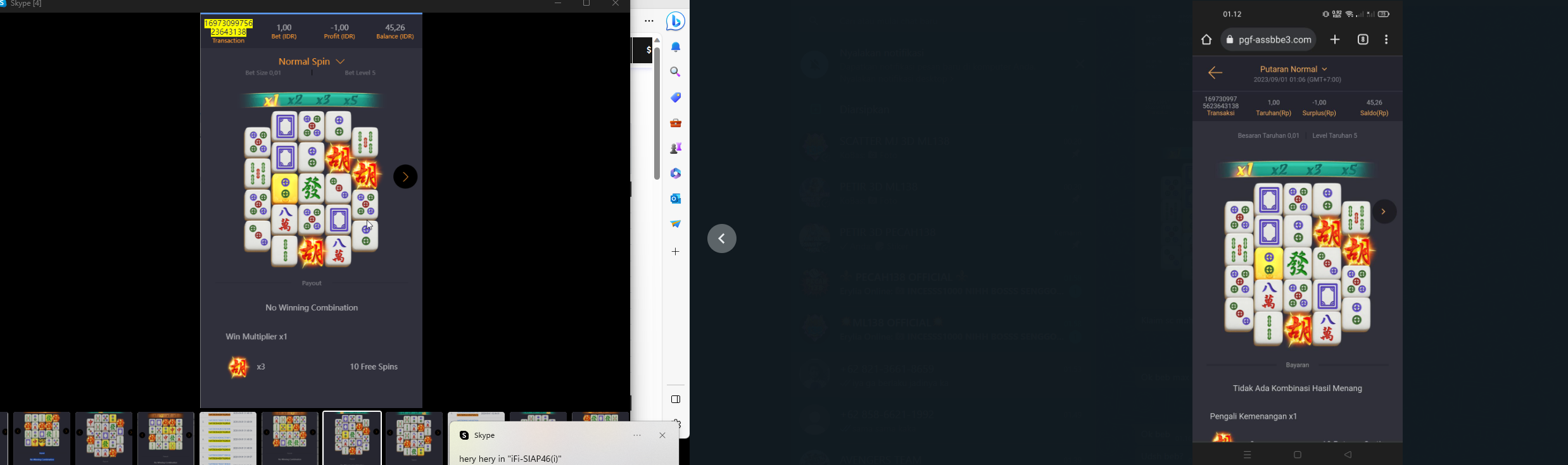Click the Edge vertical scrollbar
This screenshot has height=465, width=1568.
point(657,114)
